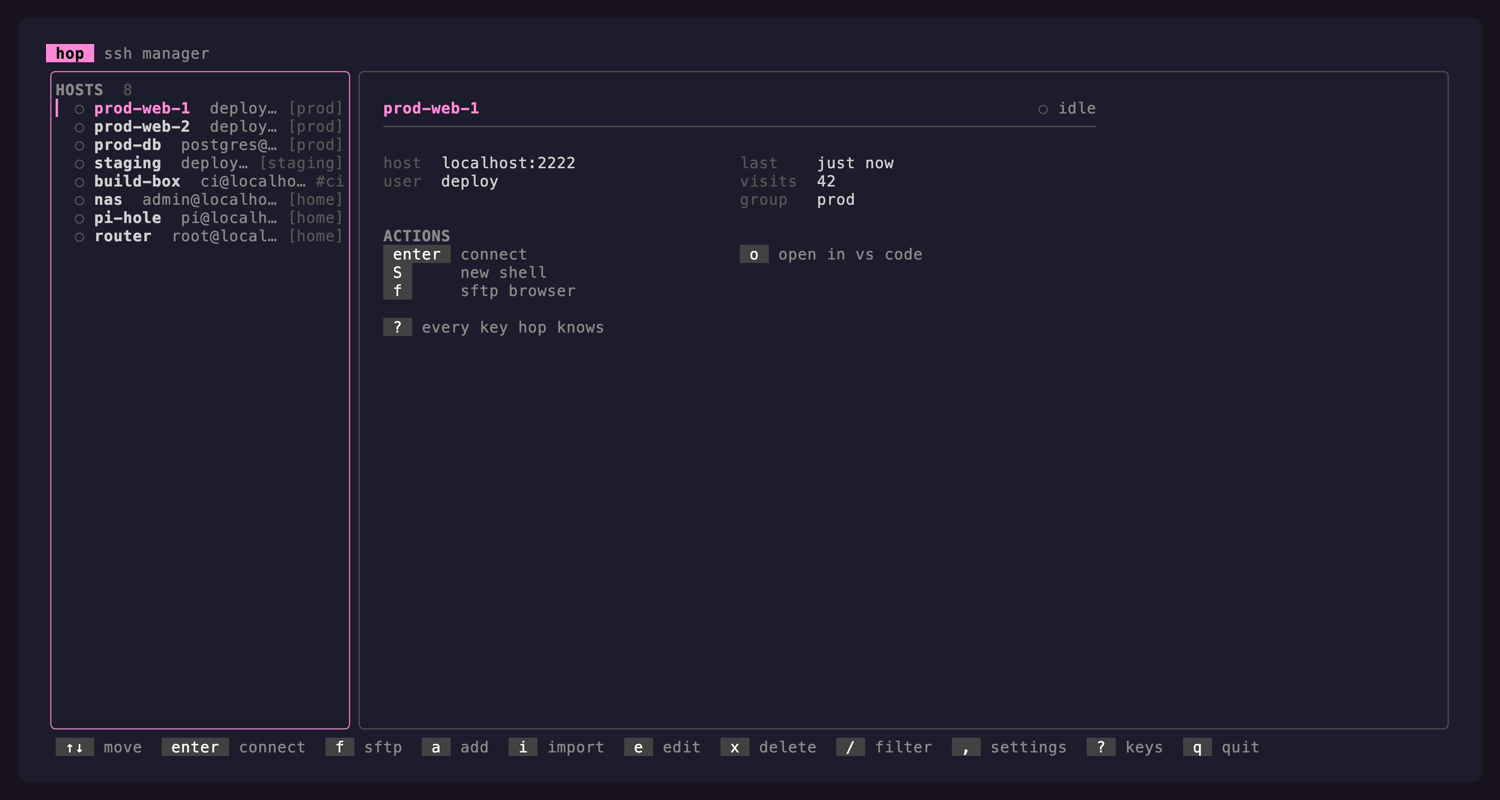This screenshot has height=800, width=1500.
Task: Click the group value prod
Action: coord(836,199)
